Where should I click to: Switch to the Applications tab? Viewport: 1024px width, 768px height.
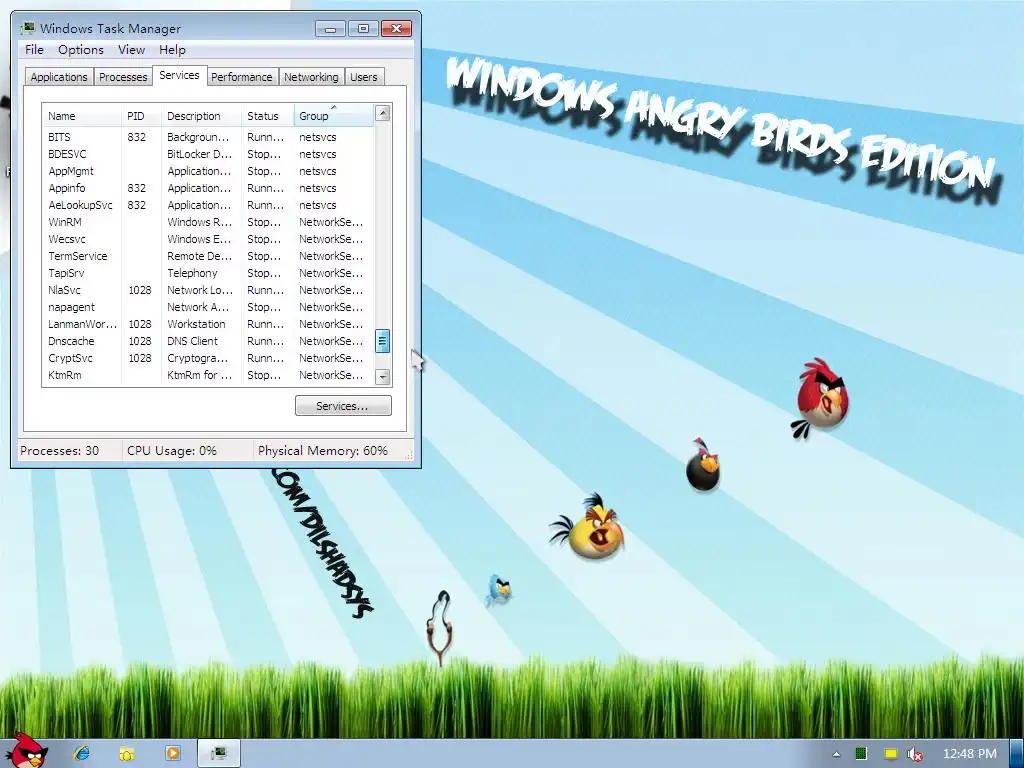tap(59, 76)
